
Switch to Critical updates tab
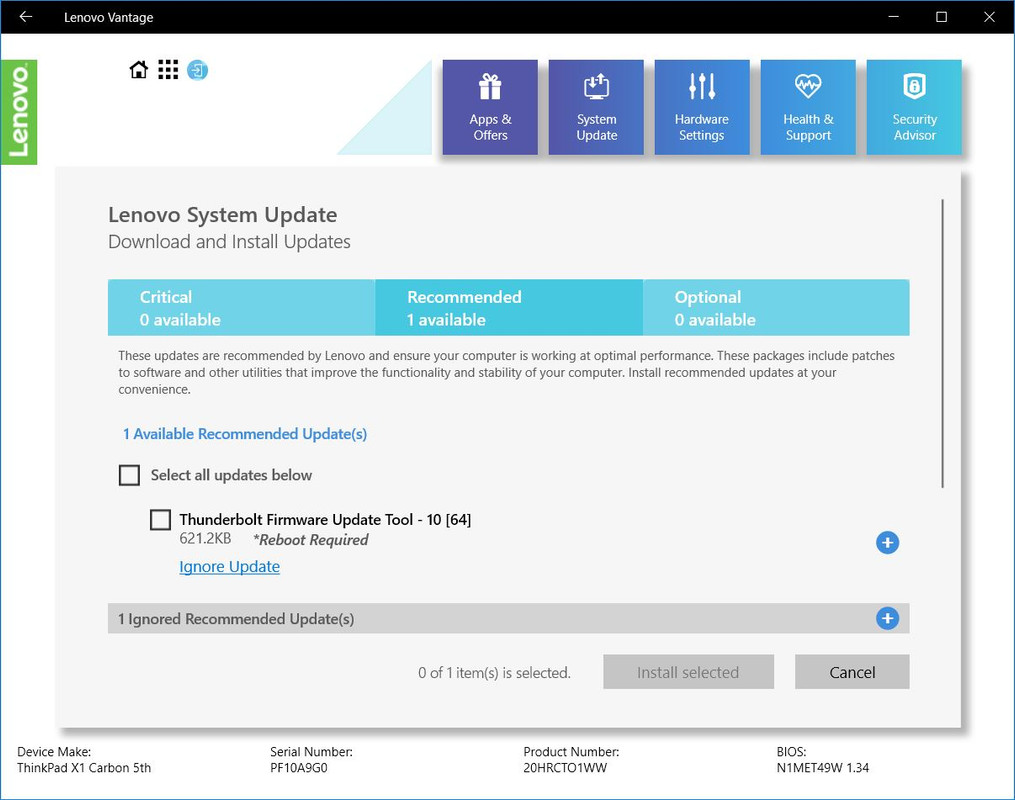click(x=241, y=307)
